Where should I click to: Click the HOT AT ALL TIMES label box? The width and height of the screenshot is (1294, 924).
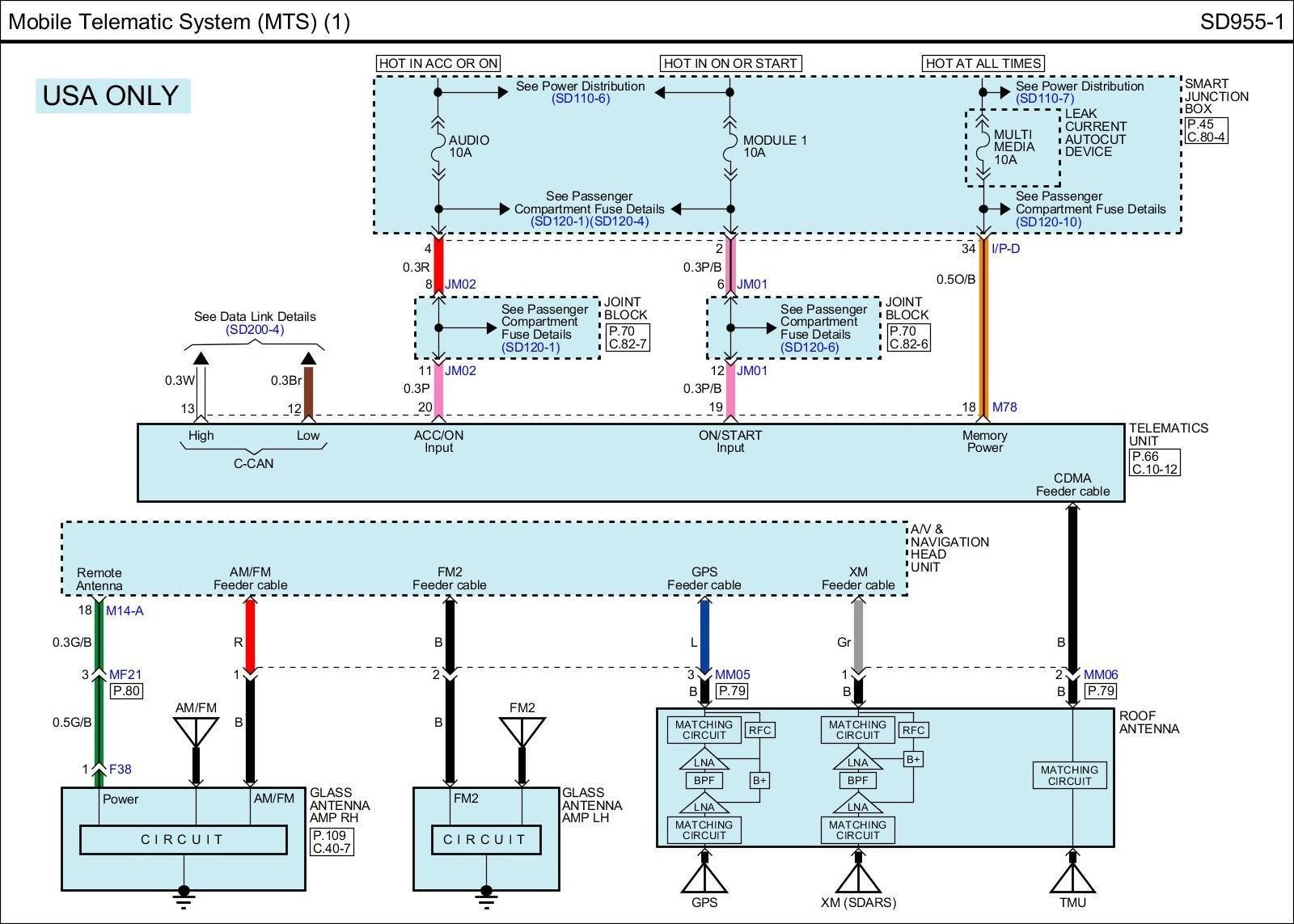pyautogui.click(x=983, y=63)
